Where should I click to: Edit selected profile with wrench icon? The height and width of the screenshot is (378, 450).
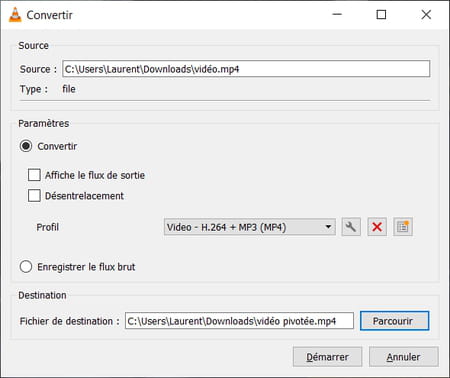pyautogui.click(x=351, y=227)
